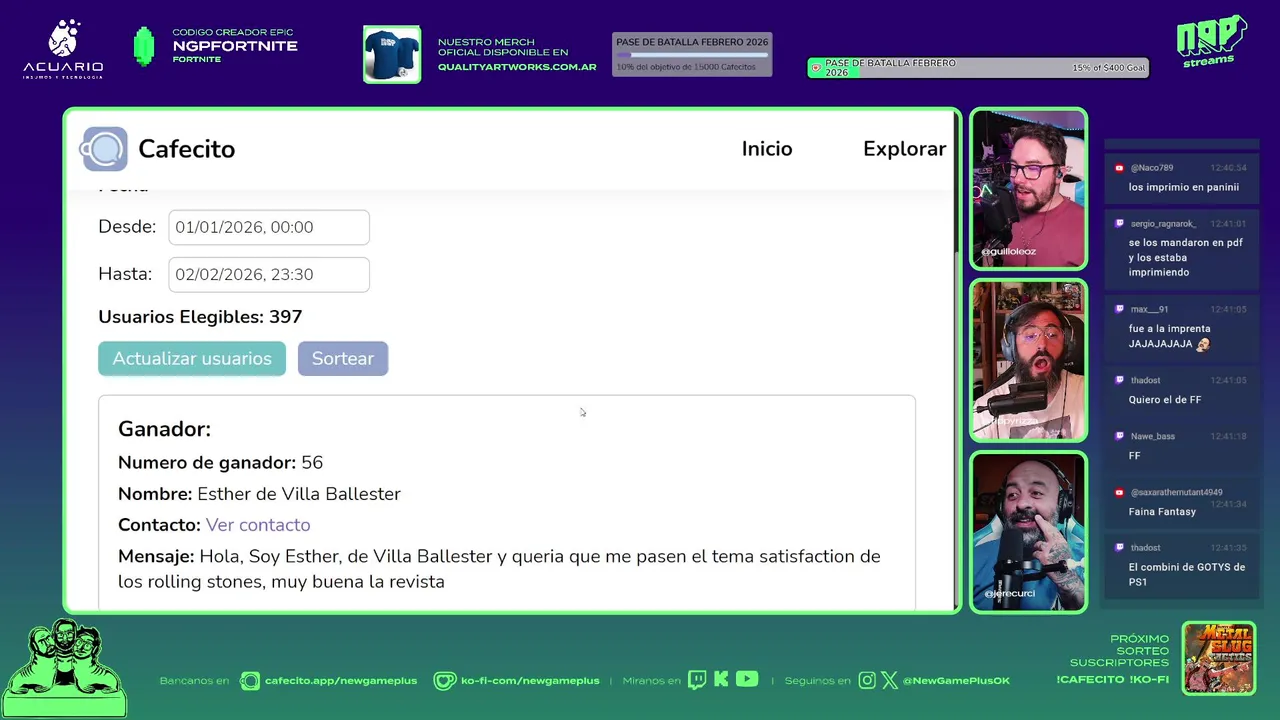The width and height of the screenshot is (1280, 720).
Task: Click the middle webcam feed with headphones
Action: 1028,360
